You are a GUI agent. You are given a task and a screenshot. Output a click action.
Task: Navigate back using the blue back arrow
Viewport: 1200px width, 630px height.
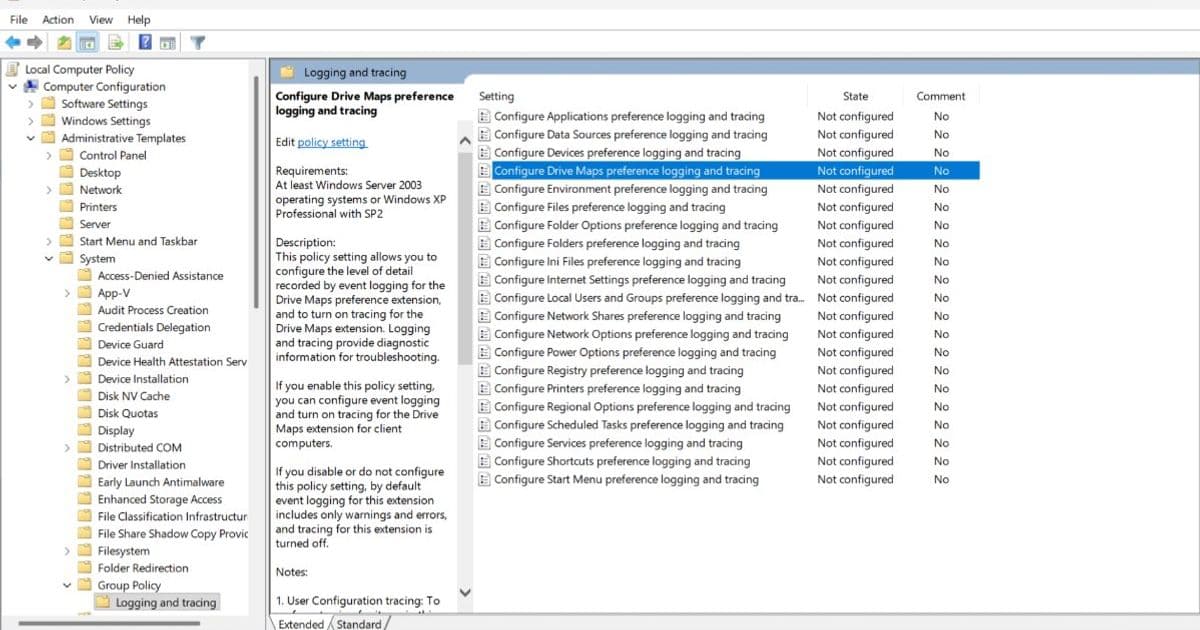pos(12,41)
